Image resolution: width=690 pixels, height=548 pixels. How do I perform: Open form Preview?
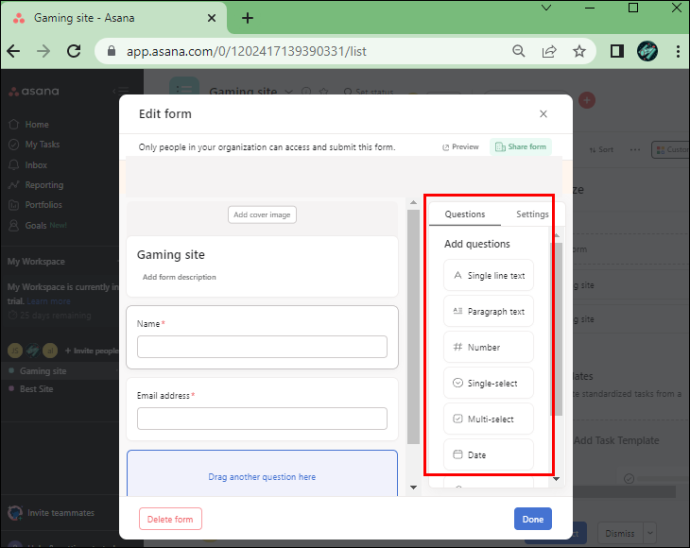coord(460,147)
